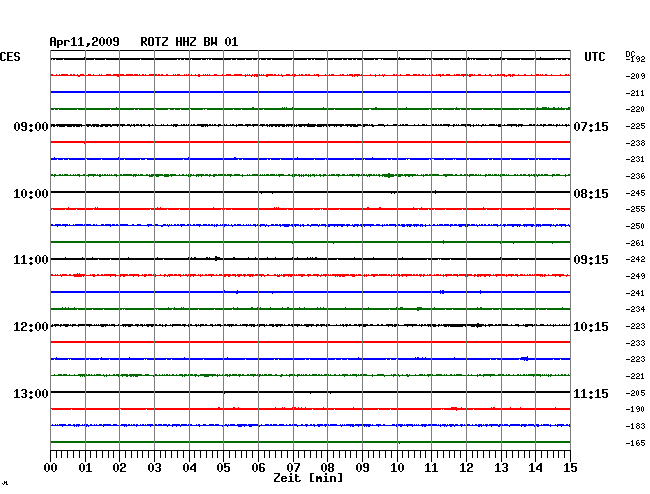Select the DC offset value -255

(x=635, y=209)
